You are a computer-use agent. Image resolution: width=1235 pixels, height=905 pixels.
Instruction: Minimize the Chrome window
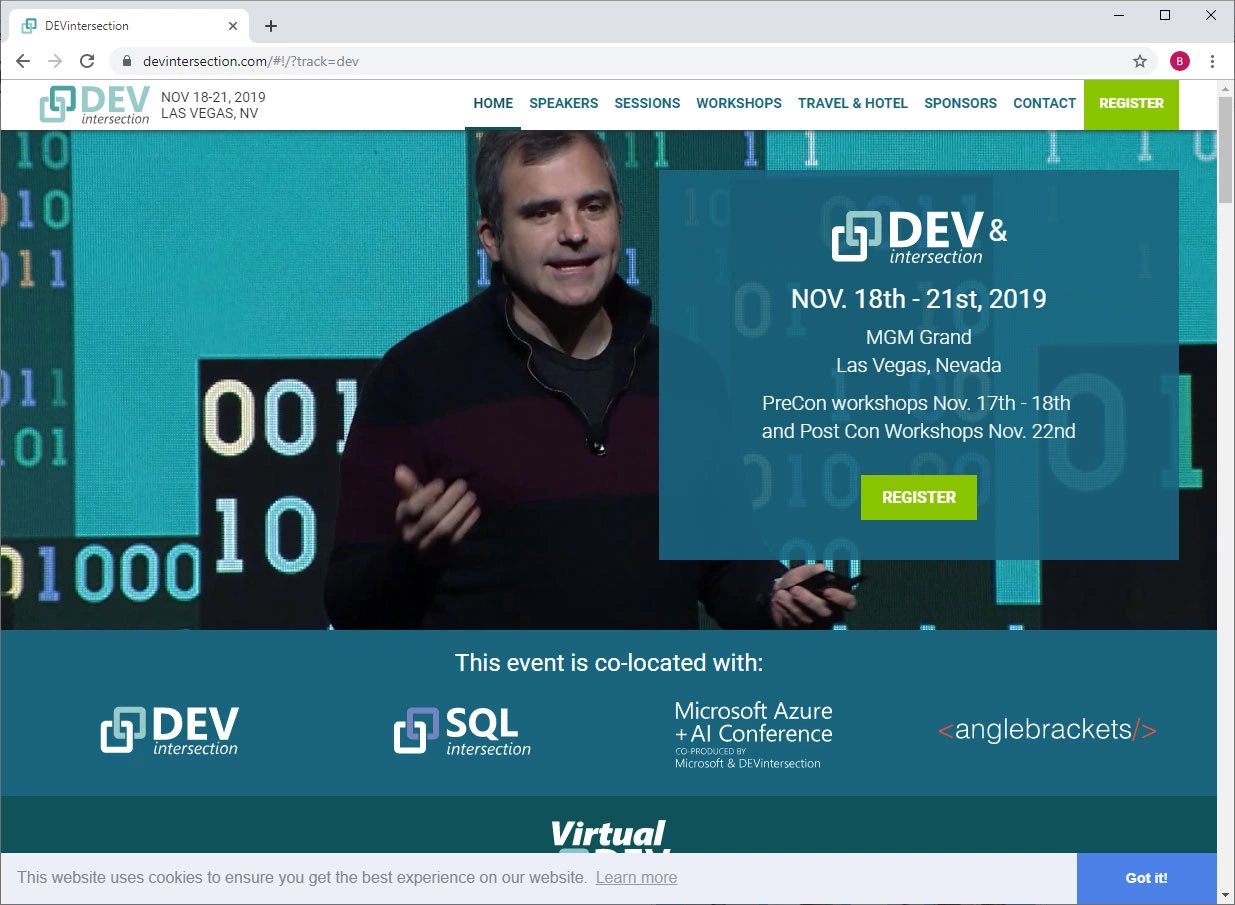coord(1118,15)
